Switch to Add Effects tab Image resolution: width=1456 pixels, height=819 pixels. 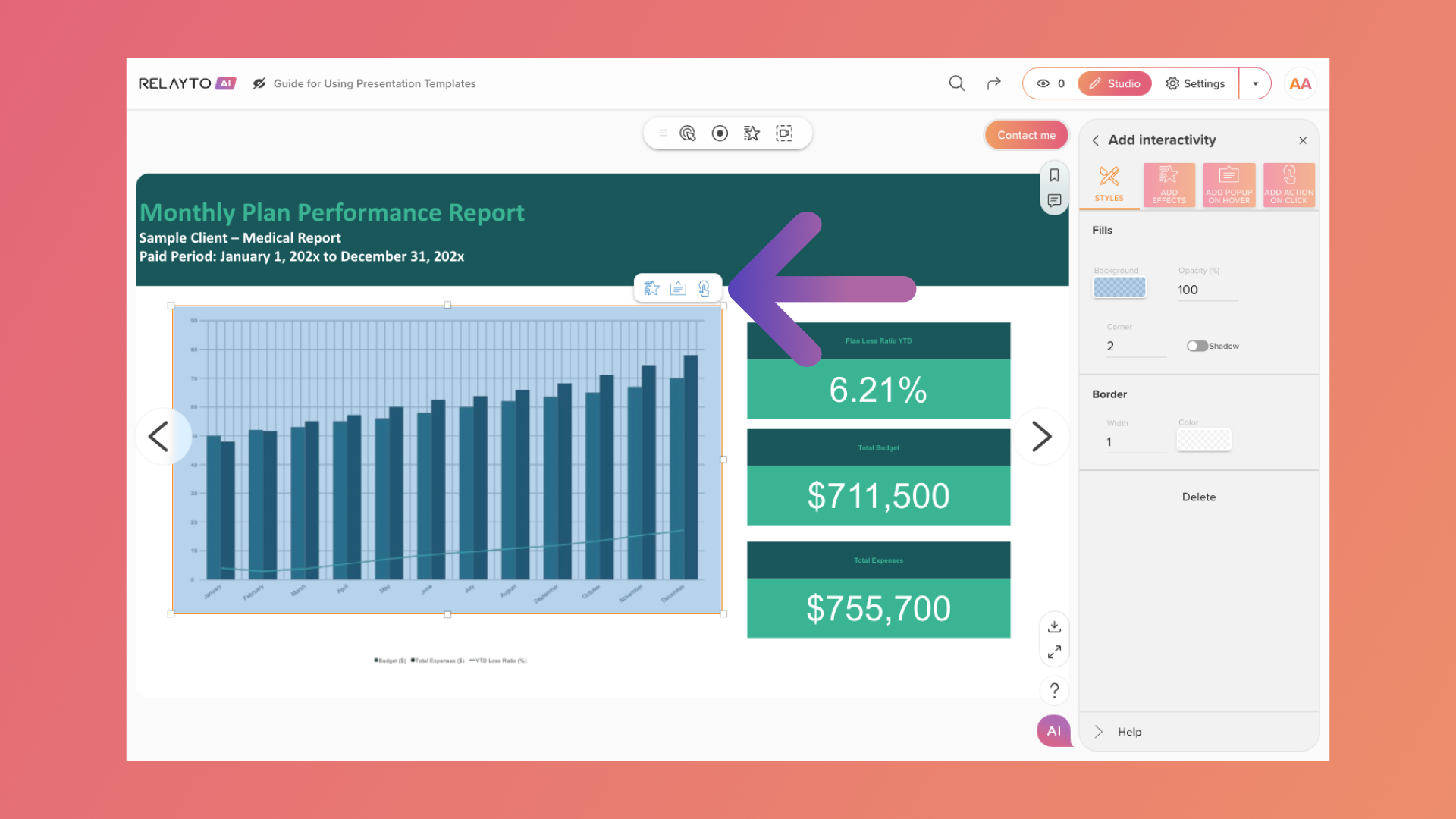(1169, 185)
